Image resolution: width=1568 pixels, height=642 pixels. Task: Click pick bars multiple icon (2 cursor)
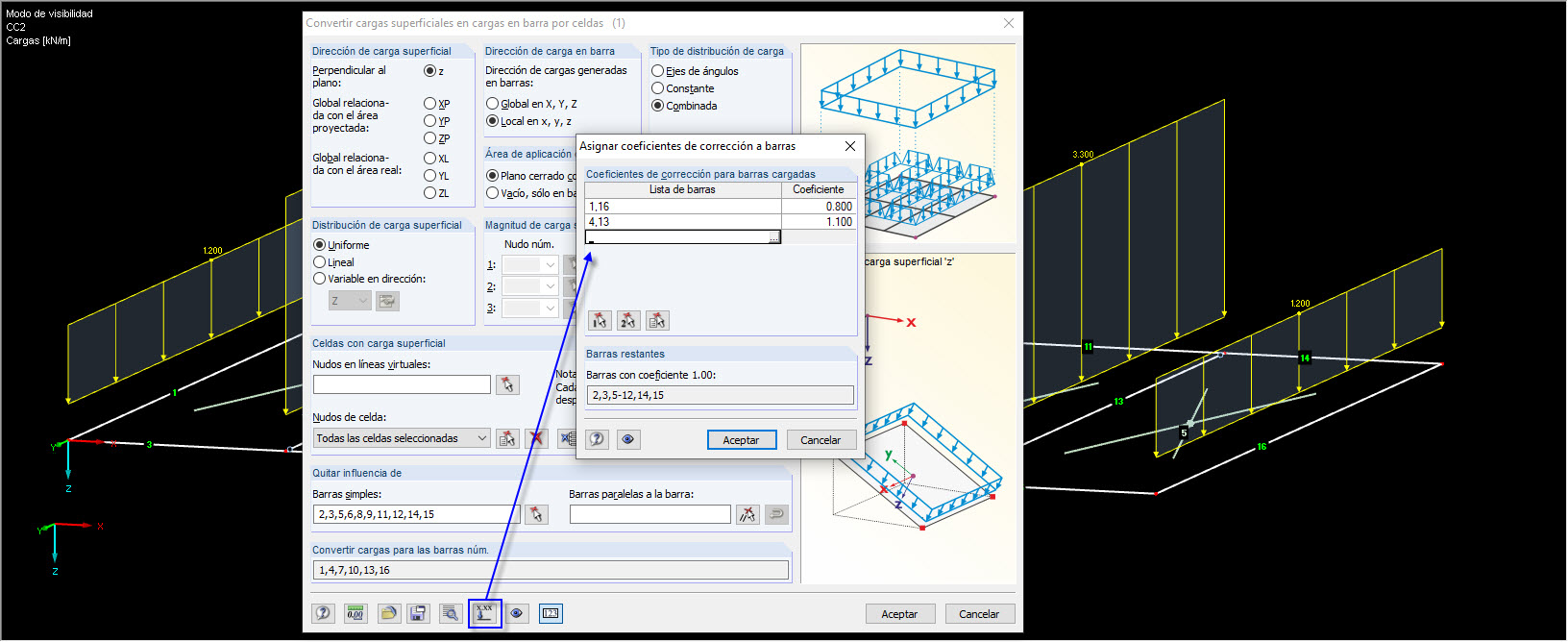(628, 321)
